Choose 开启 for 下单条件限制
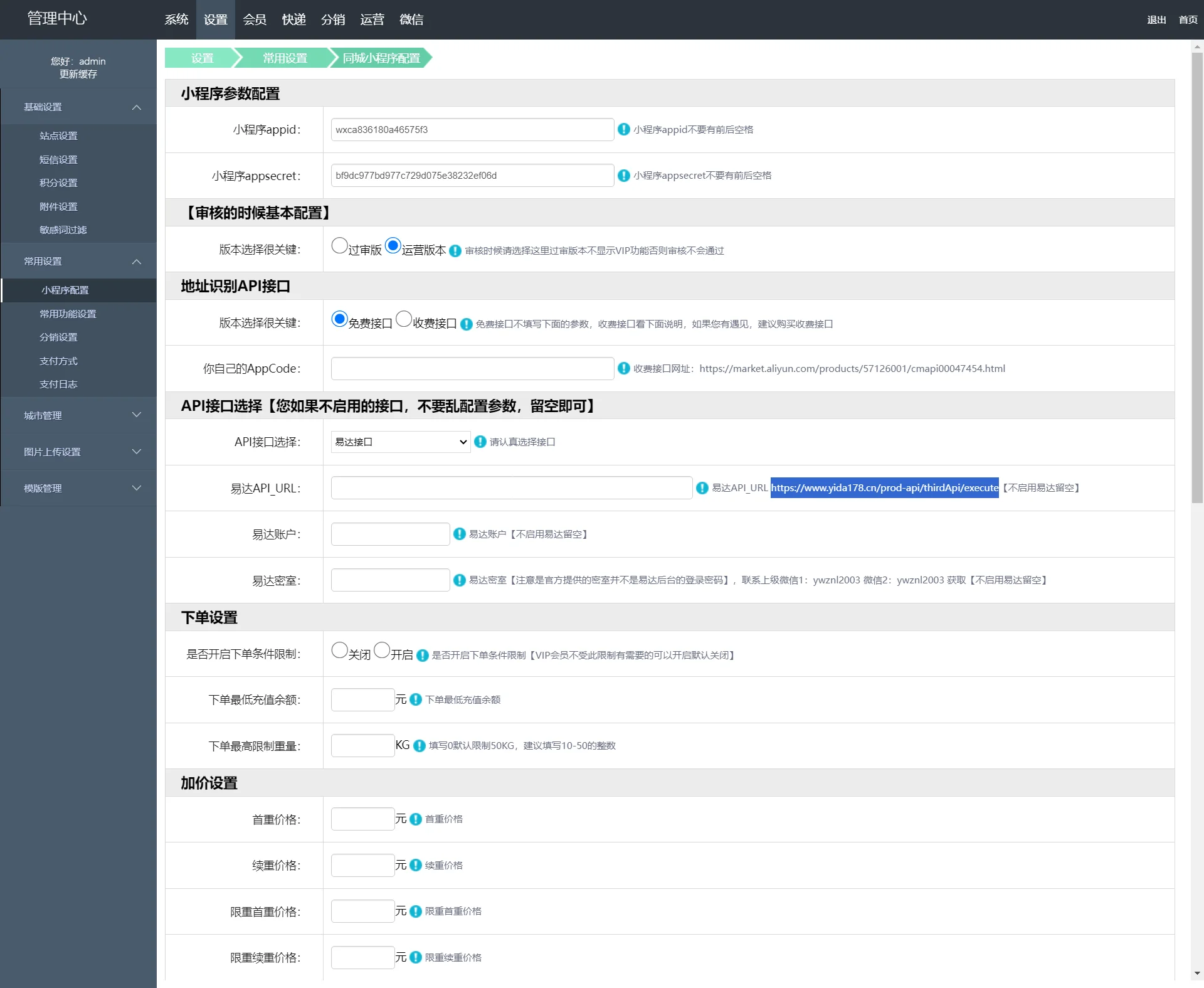The width and height of the screenshot is (1204, 988). (382, 650)
